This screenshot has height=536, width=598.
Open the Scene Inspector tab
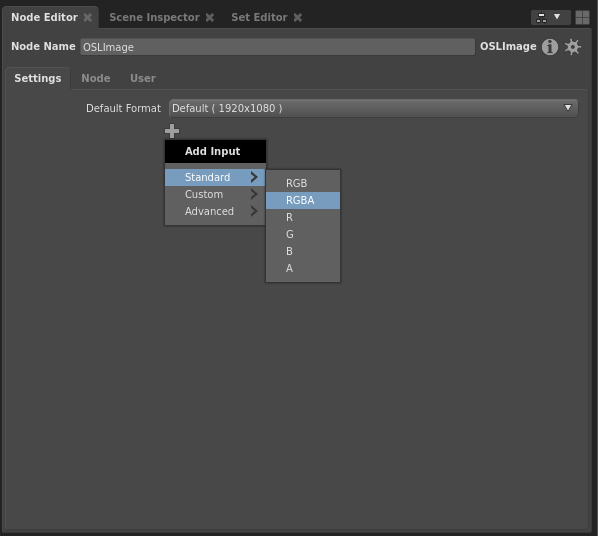154,18
